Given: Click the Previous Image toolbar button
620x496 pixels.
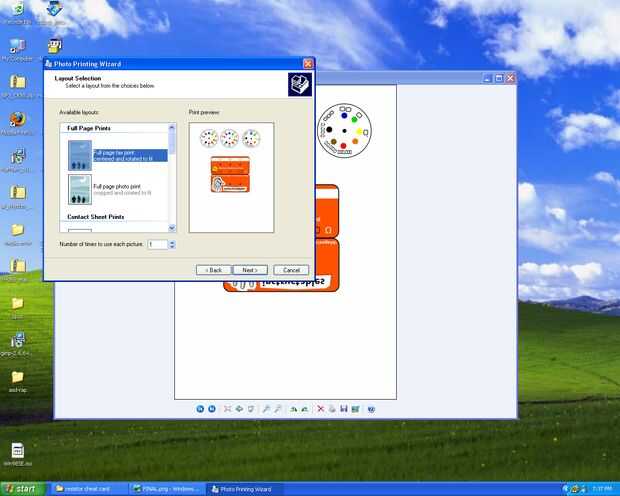Looking at the screenshot, I should tap(200, 409).
